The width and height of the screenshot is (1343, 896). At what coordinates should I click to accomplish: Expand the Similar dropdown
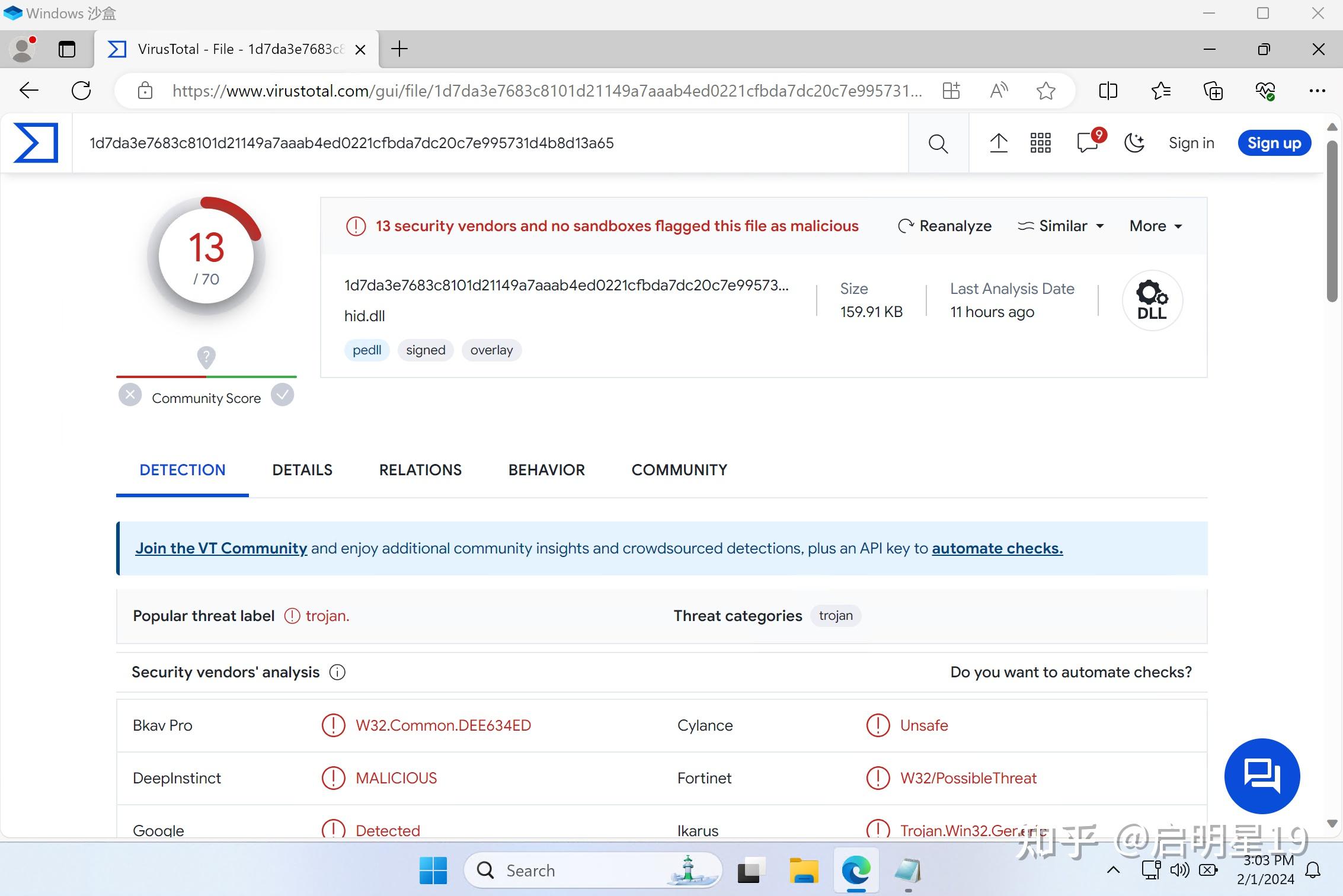coord(1061,226)
